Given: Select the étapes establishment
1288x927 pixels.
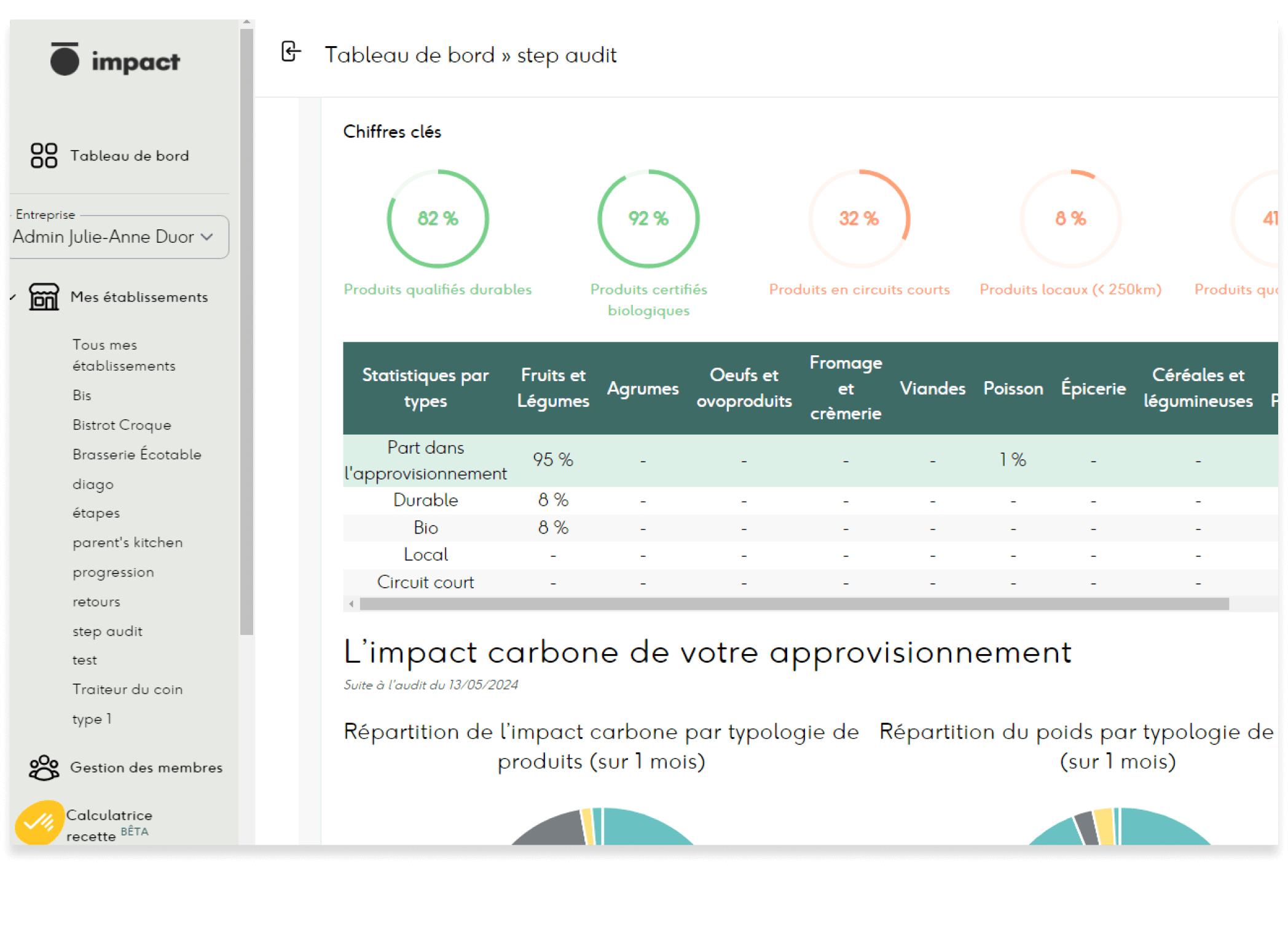Looking at the screenshot, I should [x=96, y=513].
